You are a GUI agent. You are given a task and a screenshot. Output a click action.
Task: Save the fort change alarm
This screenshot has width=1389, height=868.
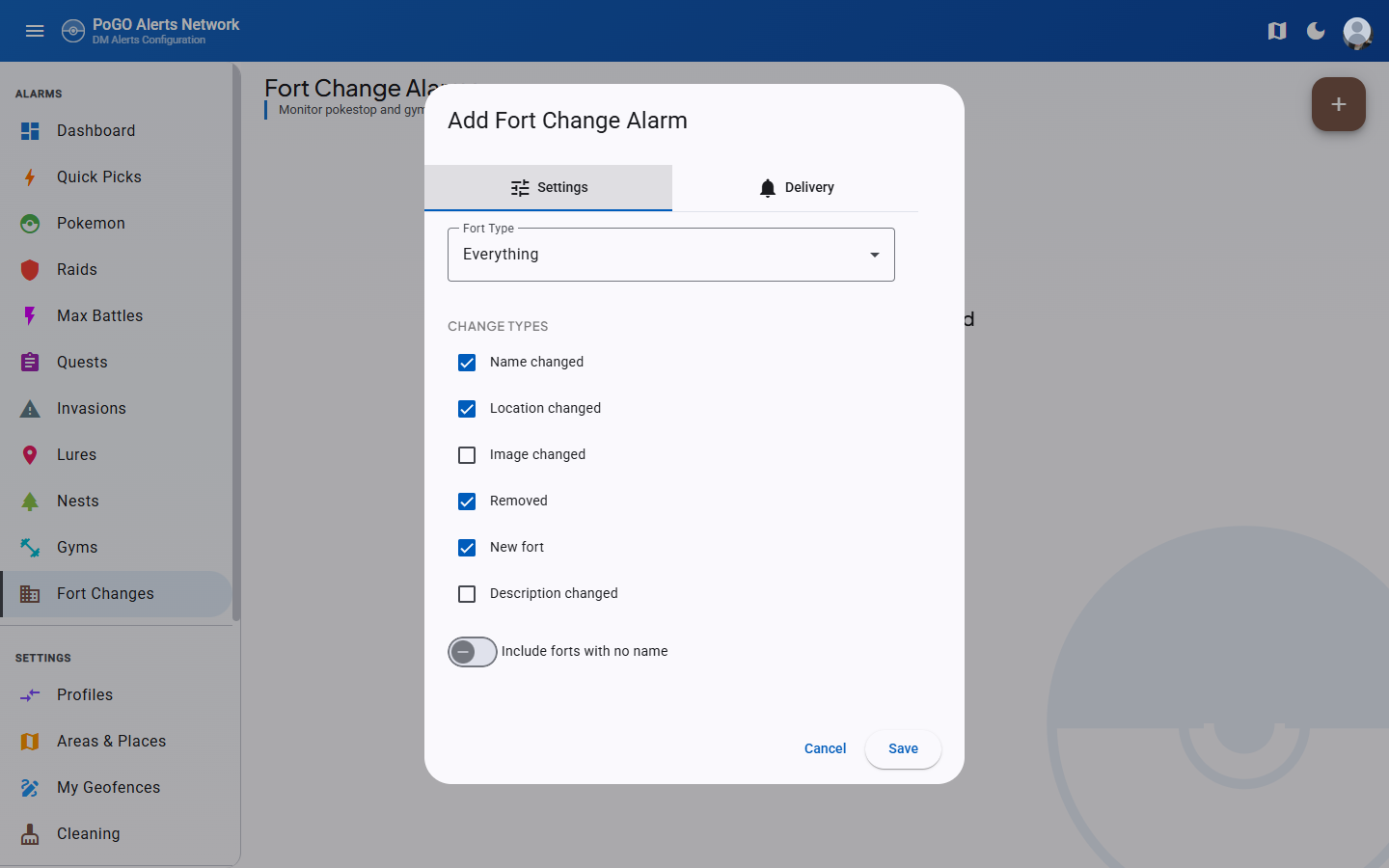[x=903, y=748]
